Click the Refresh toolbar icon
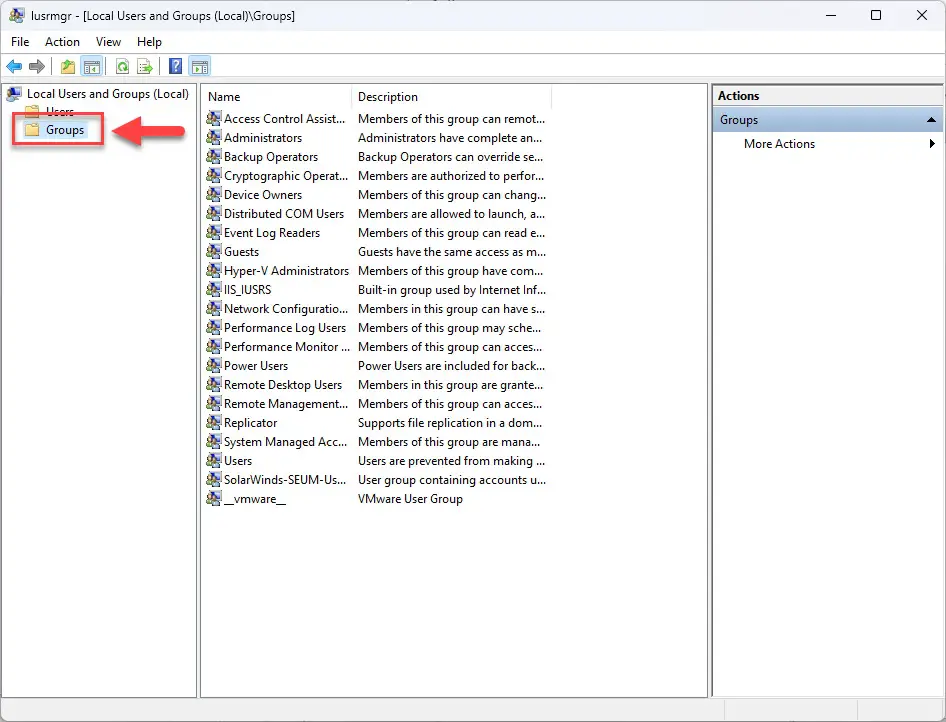The image size is (946, 722). 122,66
